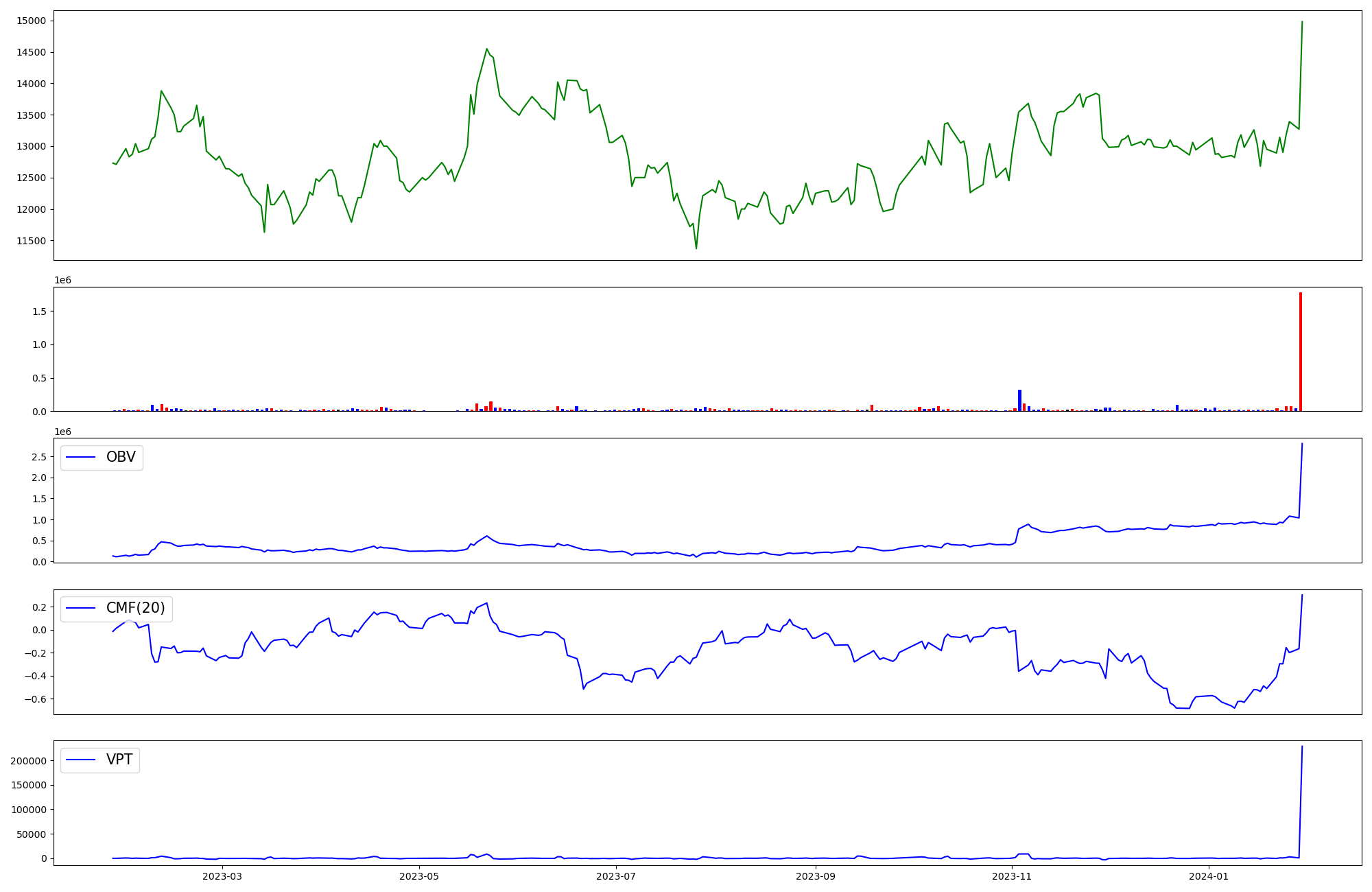Click the CMF(20) legend label
Viewport: 1372px width, 892px height.
pyautogui.click(x=135, y=608)
